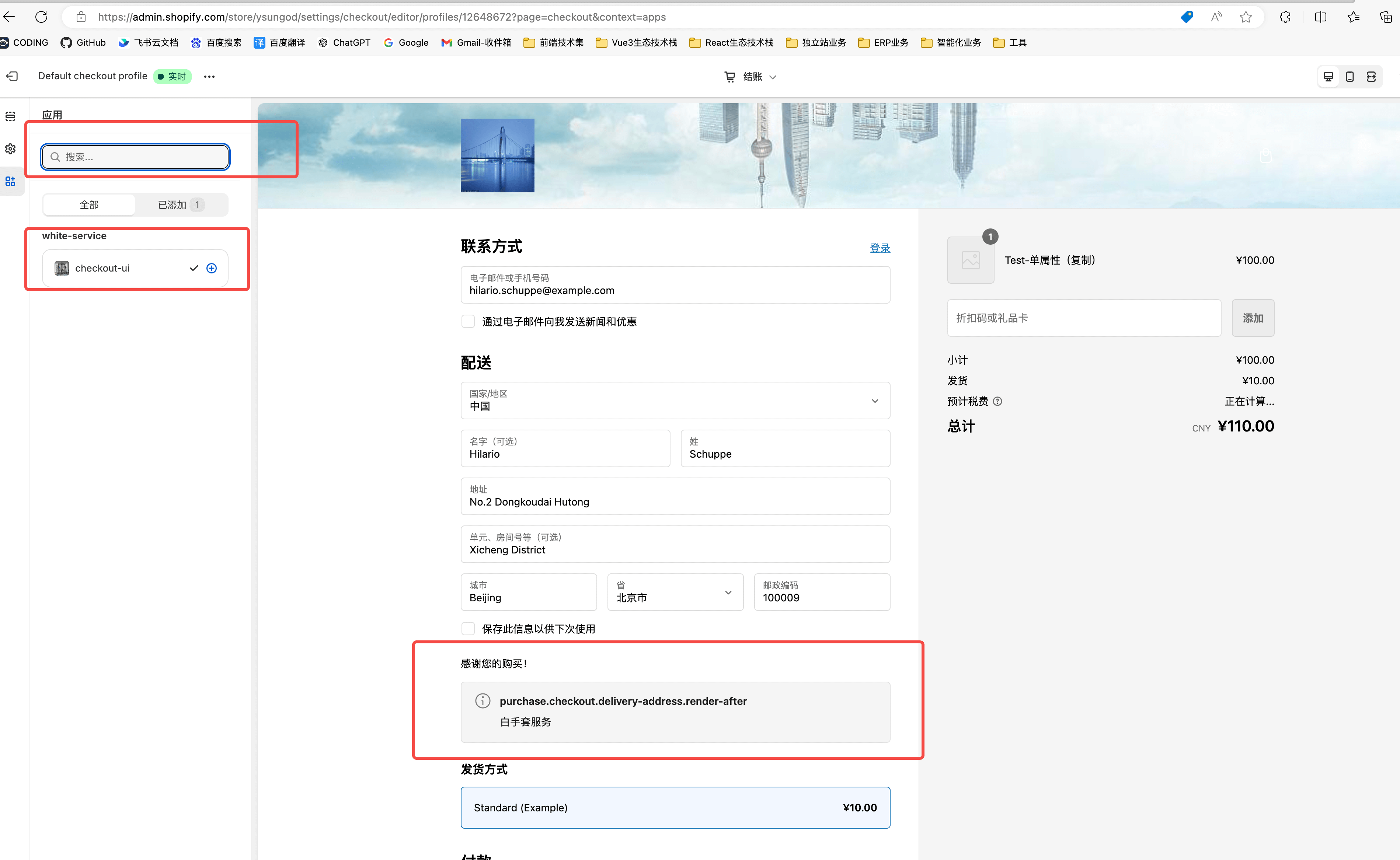
Task: Check save this information for next time
Action: tap(468, 629)
